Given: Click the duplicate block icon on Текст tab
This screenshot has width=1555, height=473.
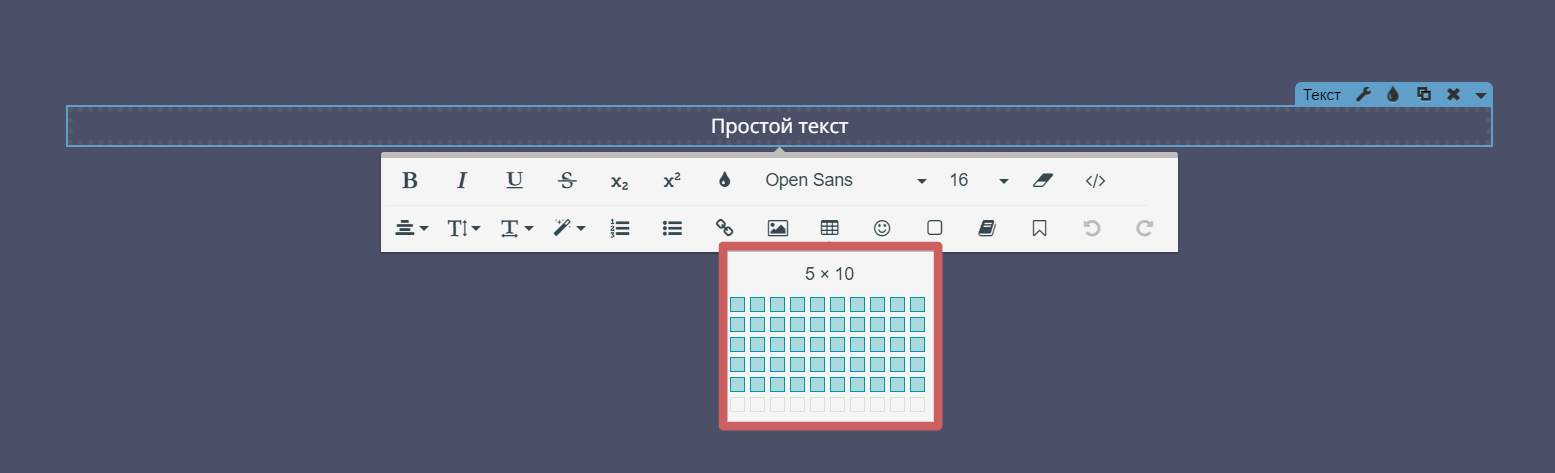Looking at the screenshot, I should [1423, 94].
